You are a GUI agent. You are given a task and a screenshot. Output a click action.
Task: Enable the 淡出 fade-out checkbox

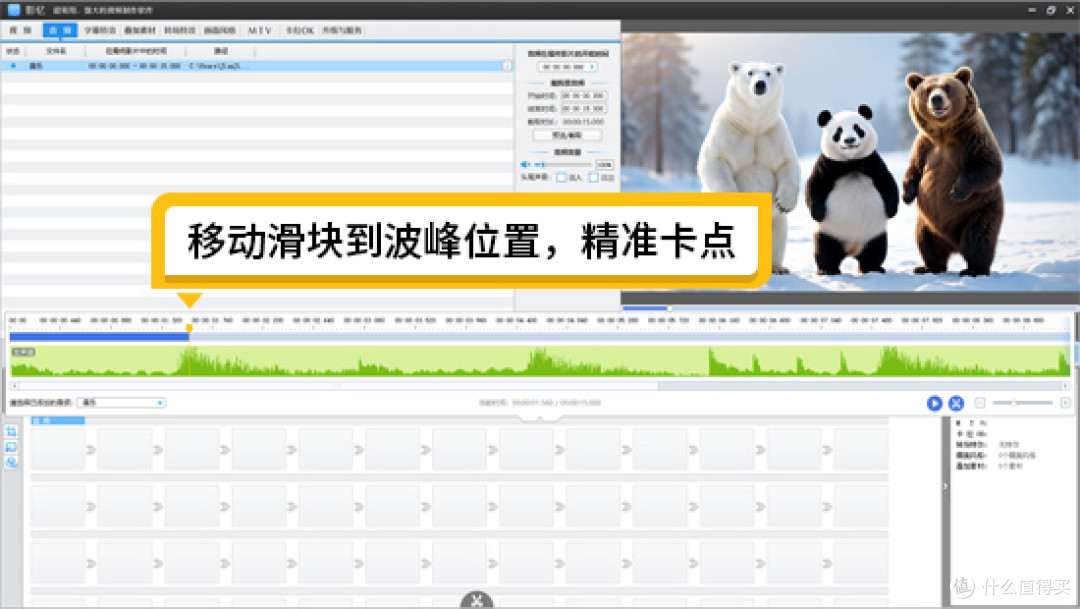click(x=593, y=178)
